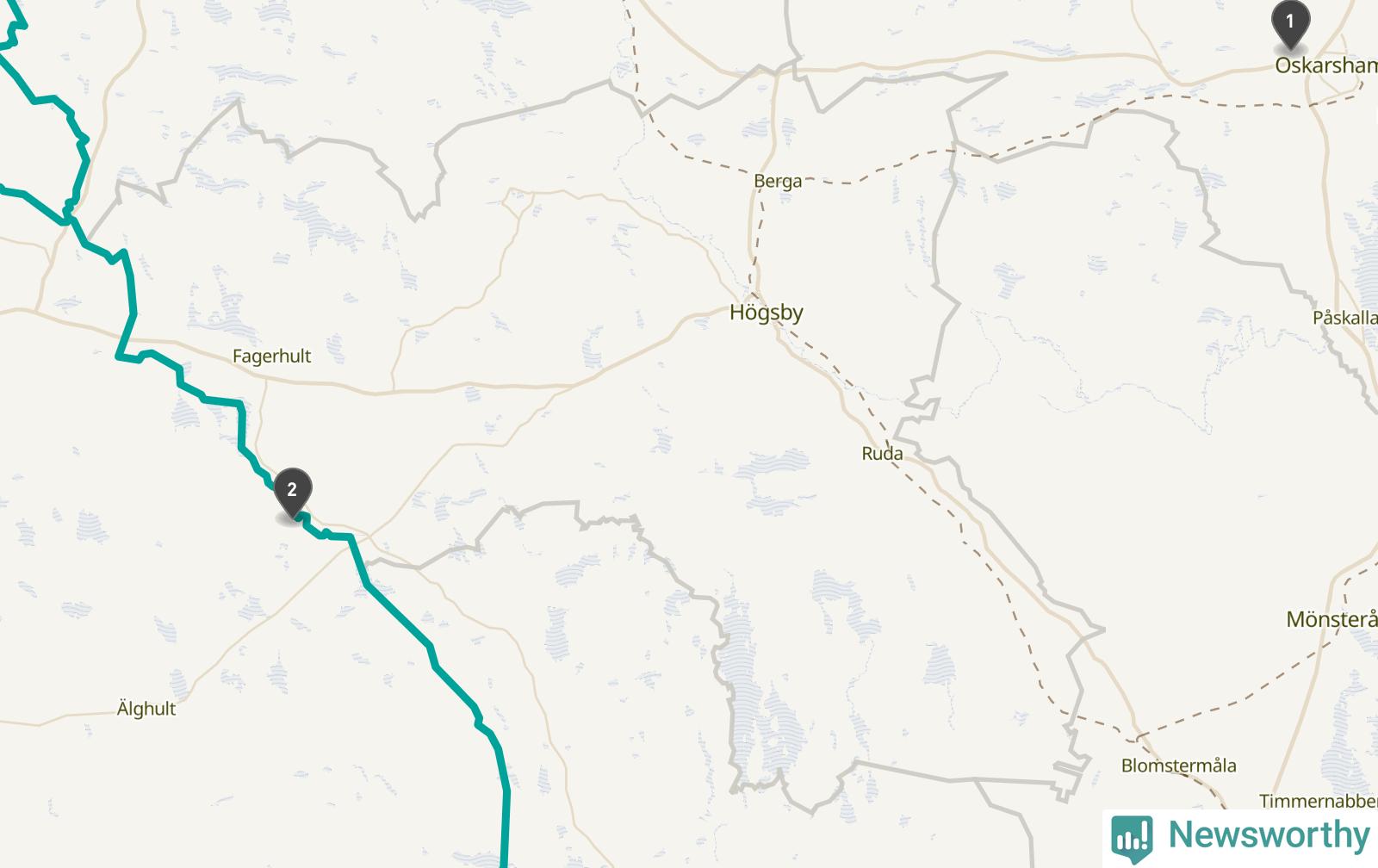Screen dimensions: 1378x868
Task: Click map marker number 1 near Oskarshamn
Action: click(x=1289, y=24)
